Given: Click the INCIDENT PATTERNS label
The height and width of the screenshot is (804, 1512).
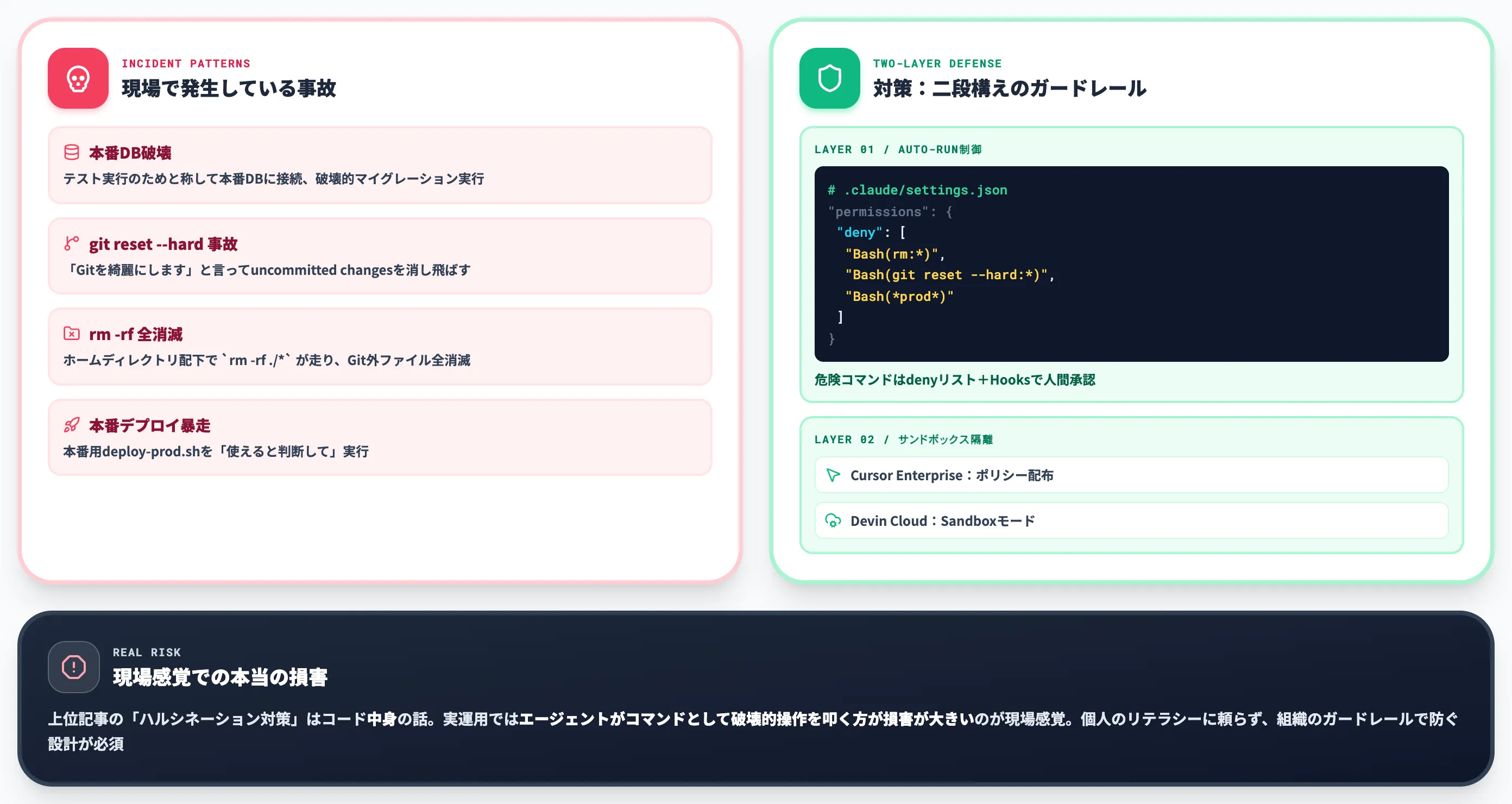Looking at the screenshot, I should point(186,64).
